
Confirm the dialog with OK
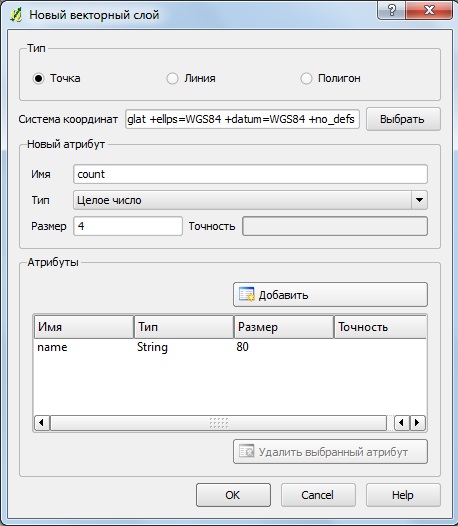click(x=233, y=495)
